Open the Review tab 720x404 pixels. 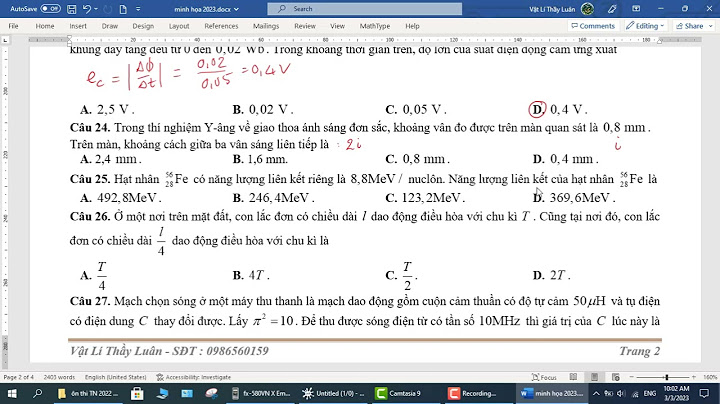(x=305, y=26)
